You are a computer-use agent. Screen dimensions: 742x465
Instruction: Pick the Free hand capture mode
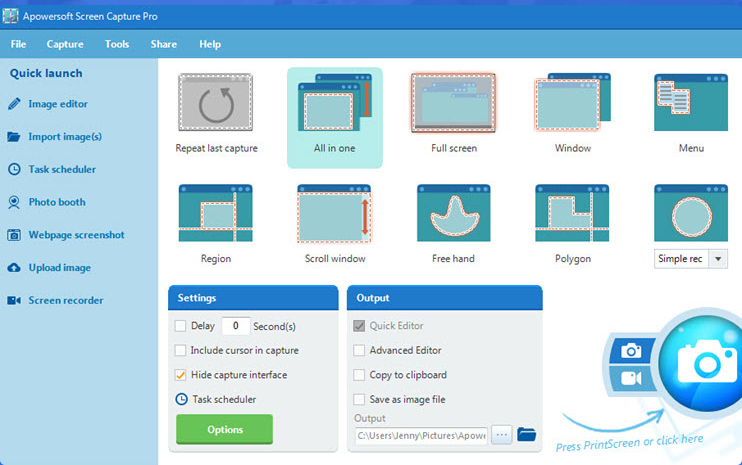pyautogui.click(x=453, y=213)
